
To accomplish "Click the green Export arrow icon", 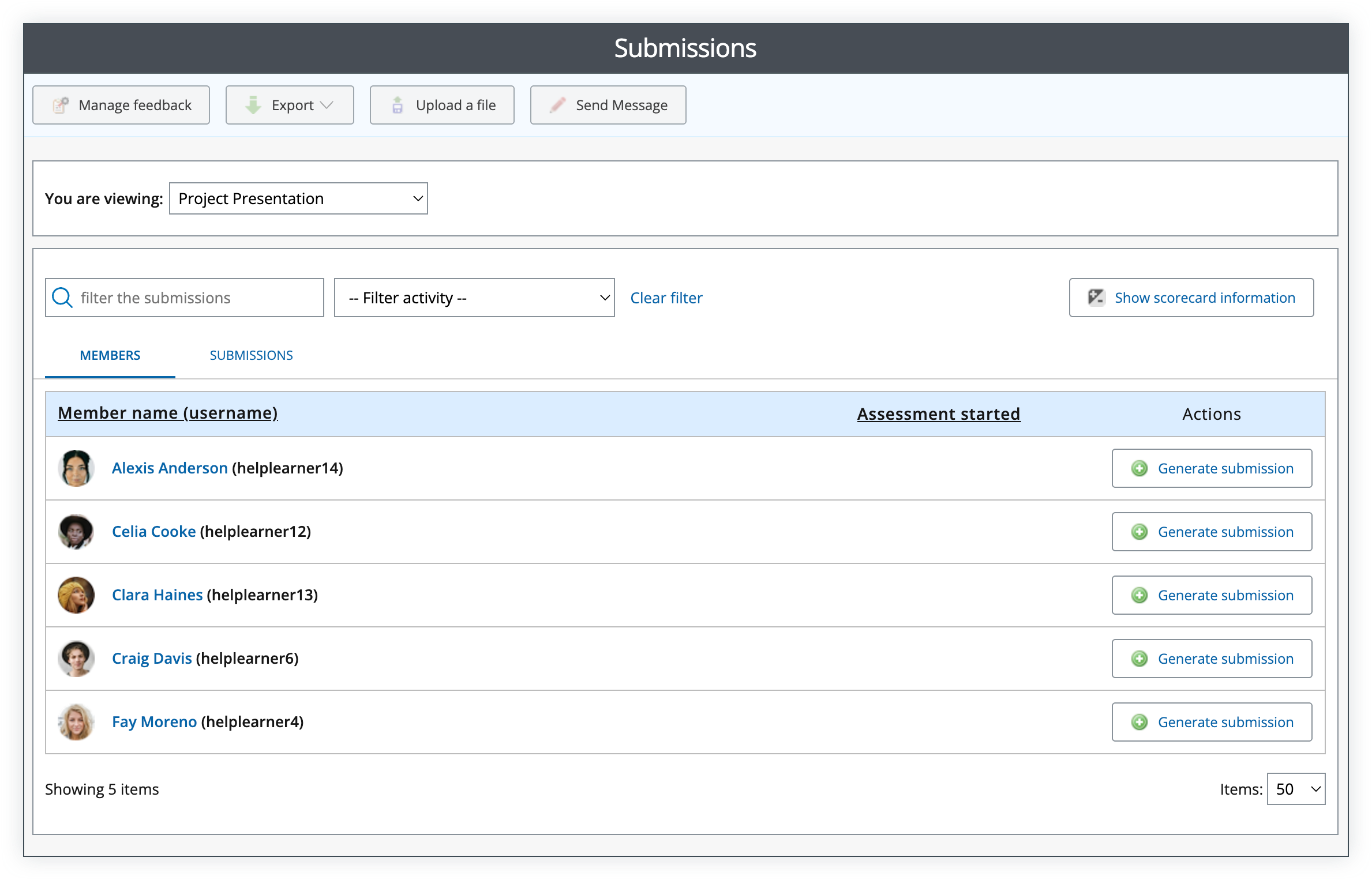I will (253, 105).
